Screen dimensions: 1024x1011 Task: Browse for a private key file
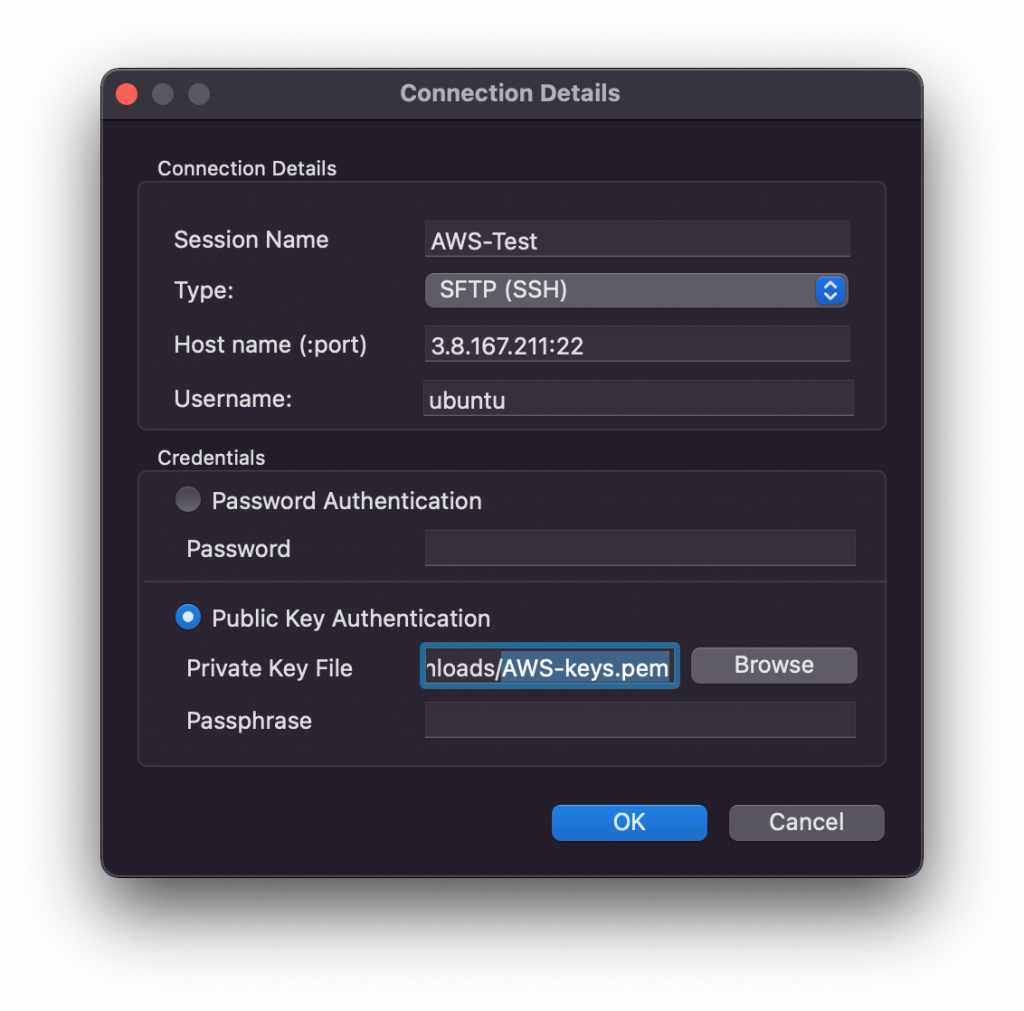coord(774,666)
